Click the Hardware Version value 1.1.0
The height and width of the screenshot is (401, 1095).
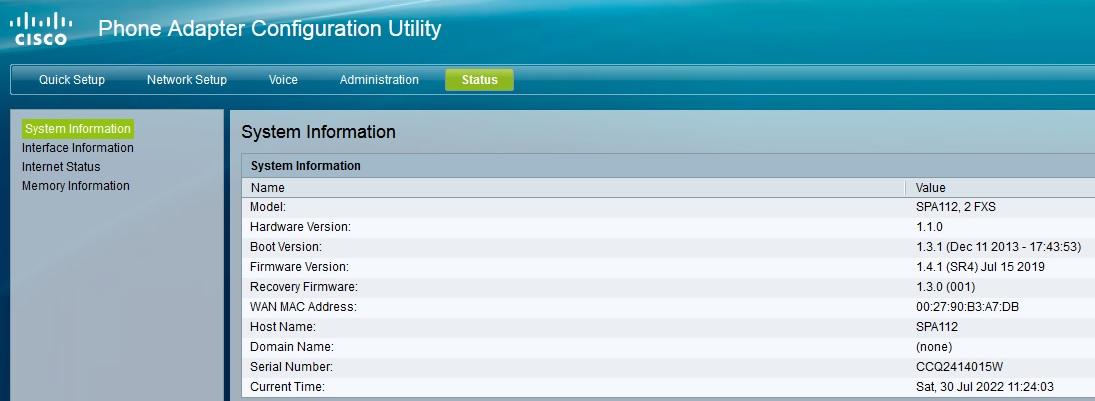point(929,226)
